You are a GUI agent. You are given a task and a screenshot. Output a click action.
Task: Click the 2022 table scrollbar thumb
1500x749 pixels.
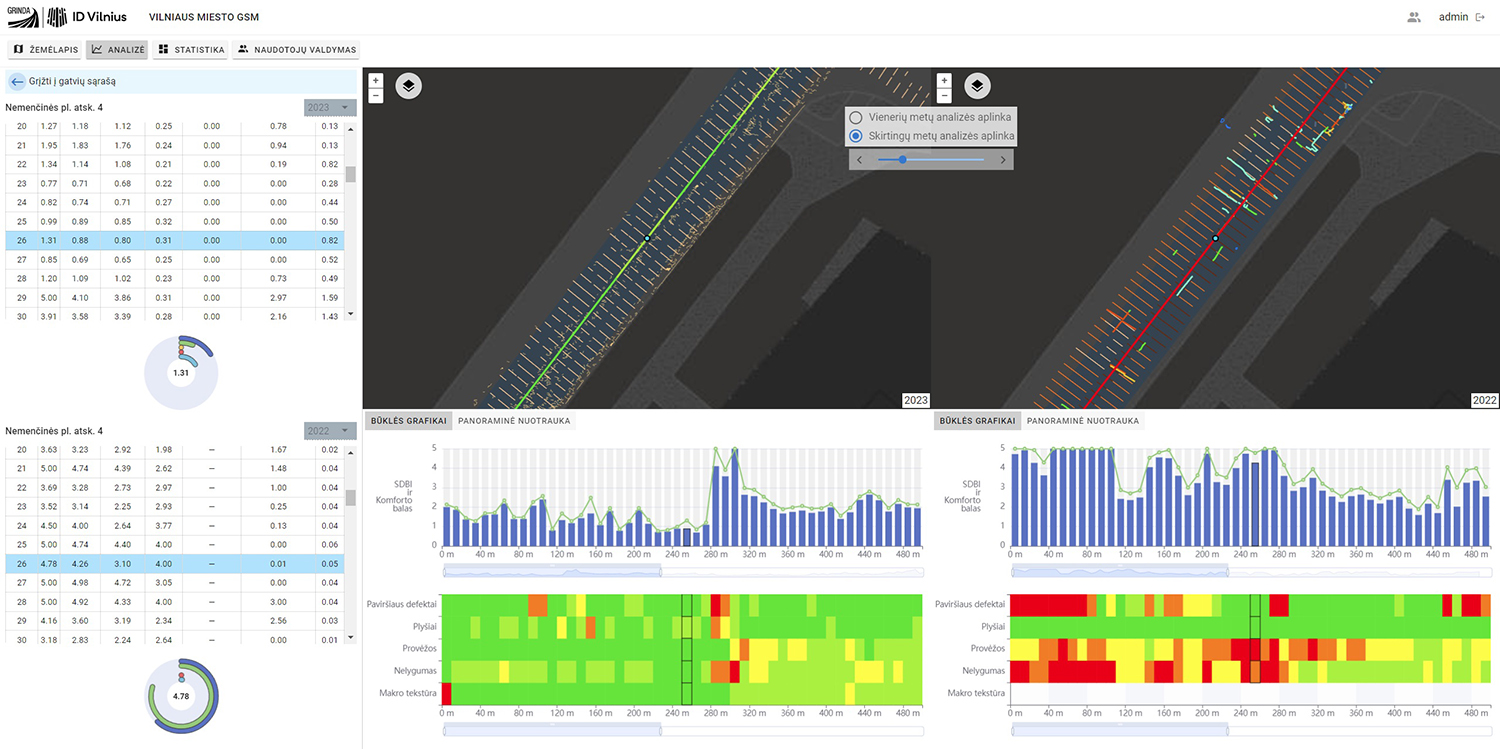[x=350, y=498]
